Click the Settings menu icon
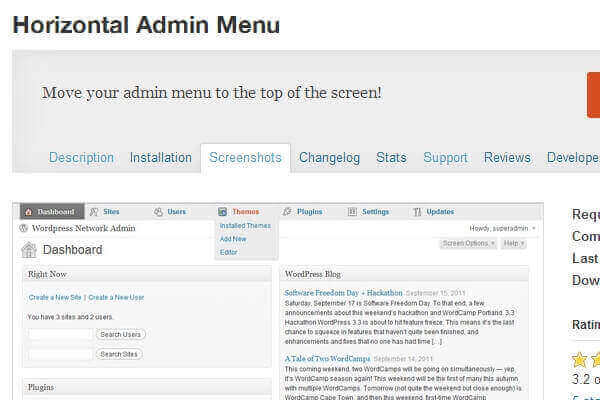This screenshot has width=600, height=400. click(352, 212)
